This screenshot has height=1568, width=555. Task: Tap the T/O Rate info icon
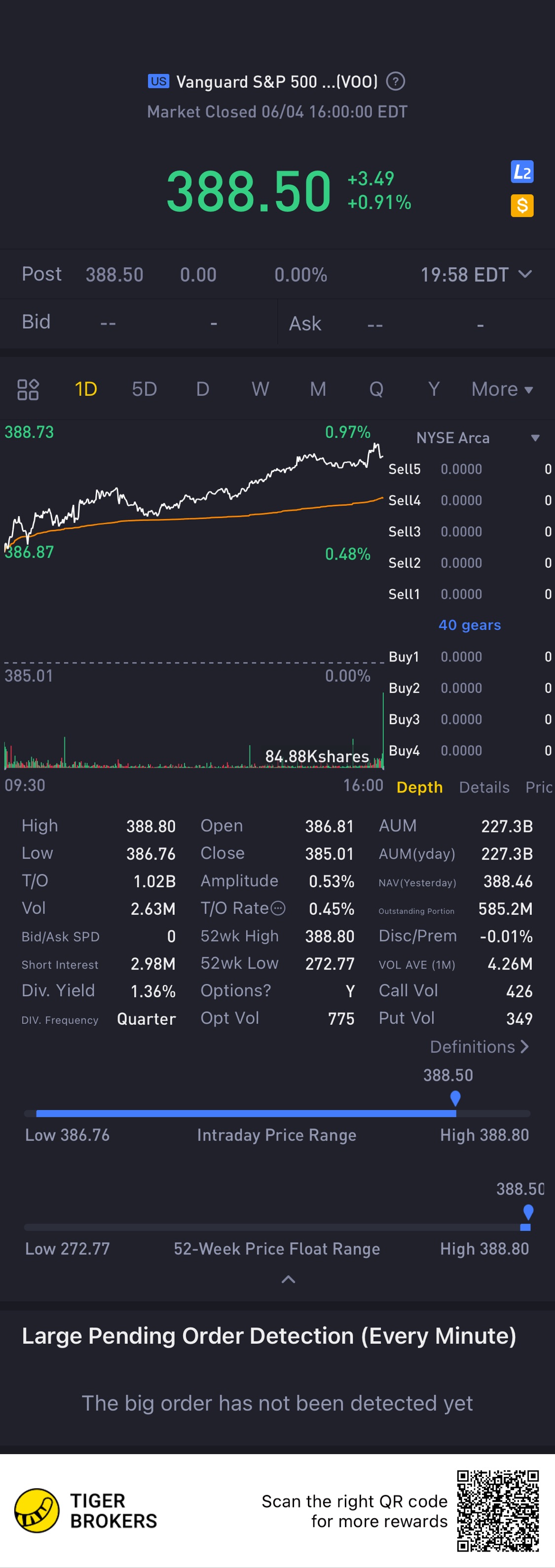278,908
